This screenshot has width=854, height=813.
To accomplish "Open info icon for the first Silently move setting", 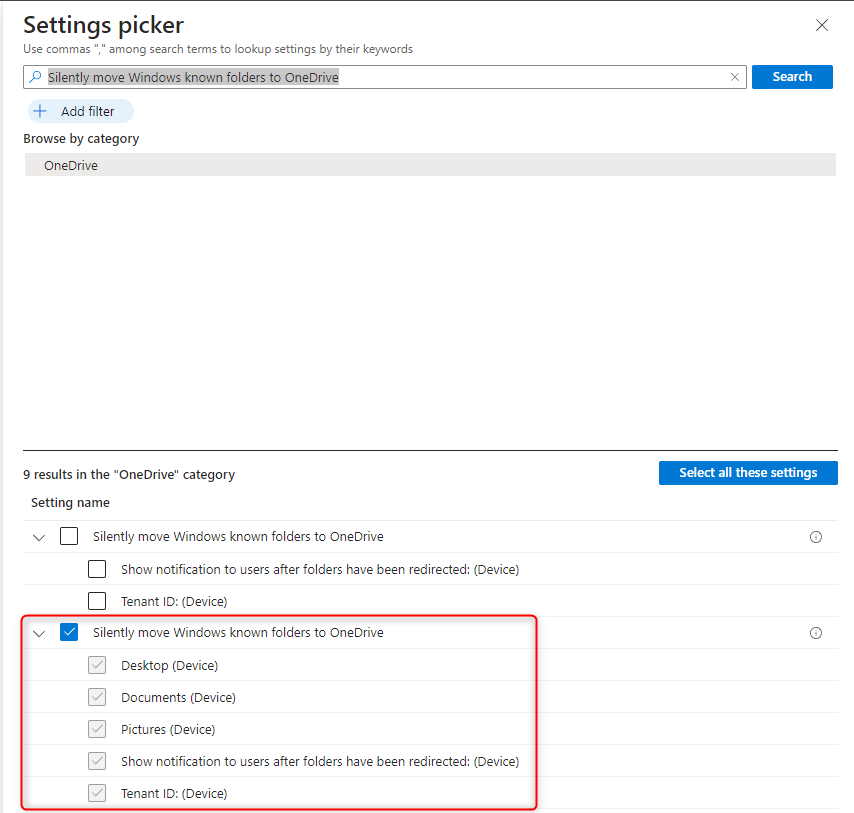I will (816, 537).
